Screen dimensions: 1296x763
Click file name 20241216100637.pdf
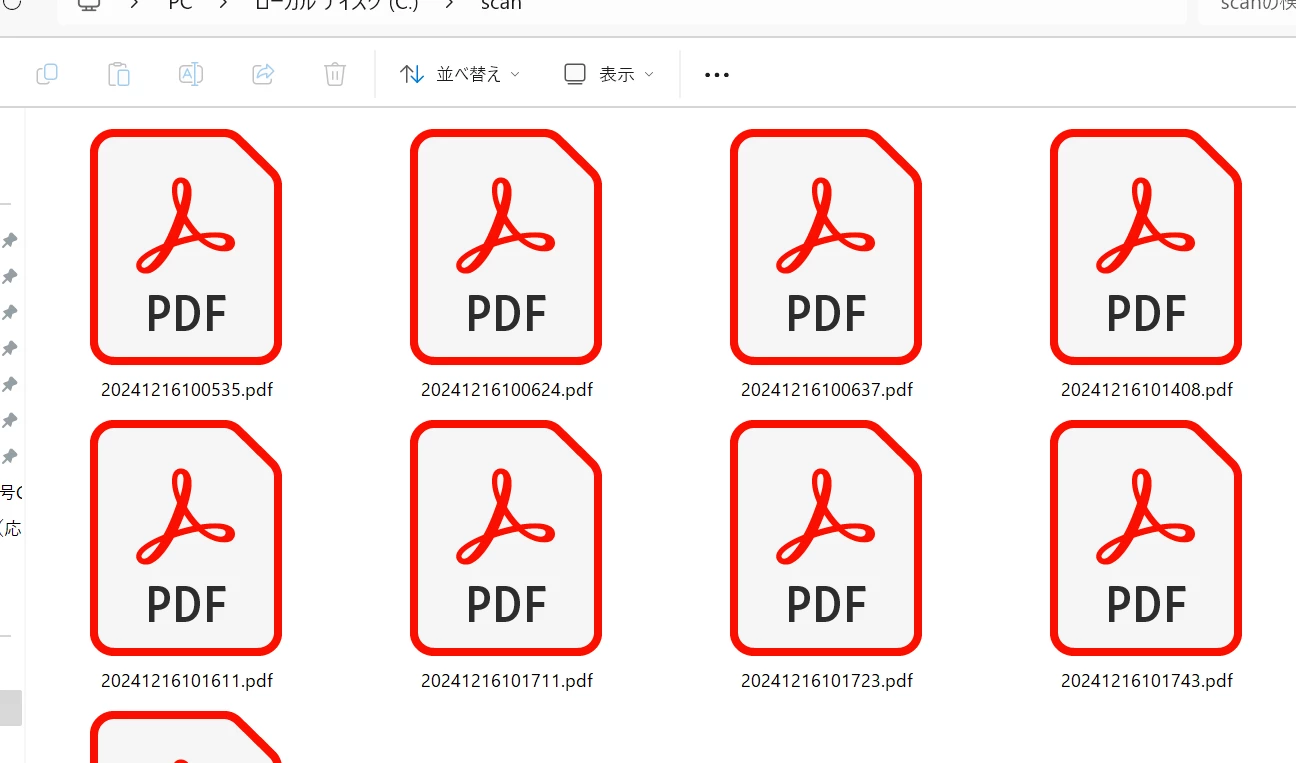(x=827, y=390)
